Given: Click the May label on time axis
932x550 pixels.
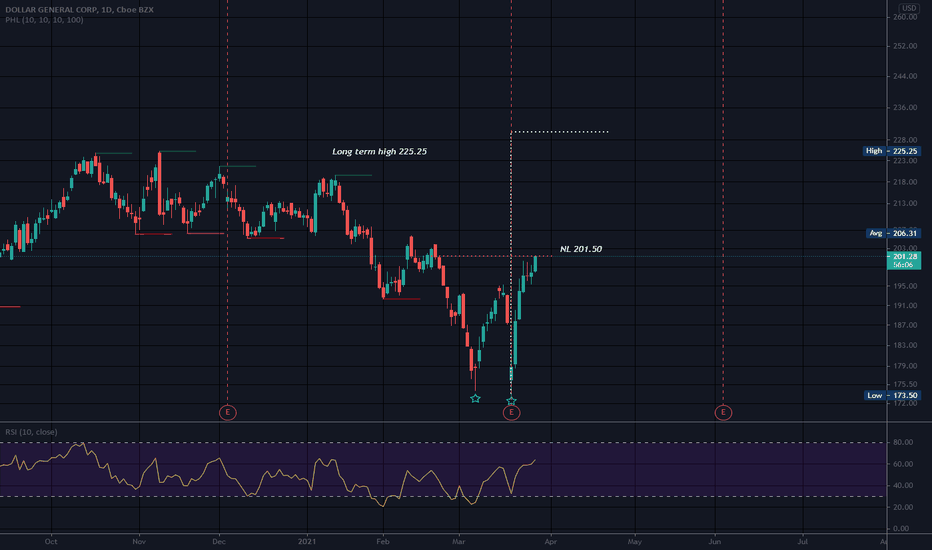Looking at the screenshot, I should click(635, 542).
